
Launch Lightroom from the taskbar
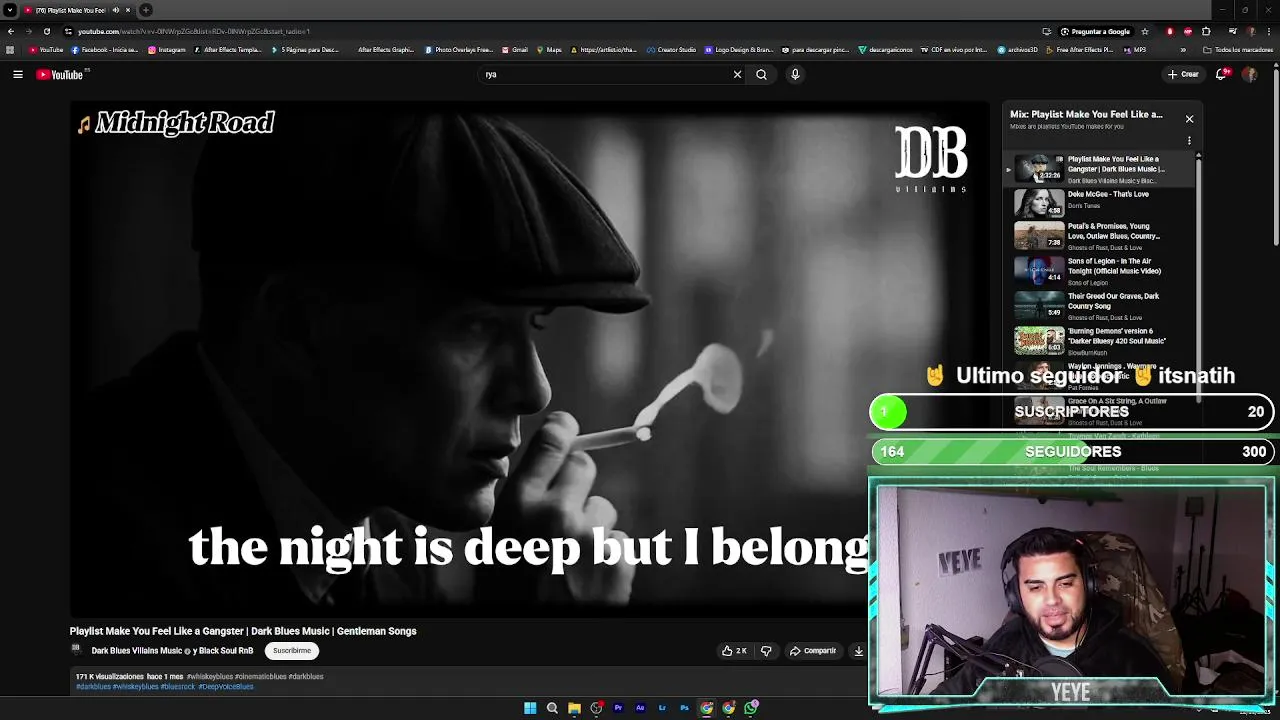tap(662, 708)
